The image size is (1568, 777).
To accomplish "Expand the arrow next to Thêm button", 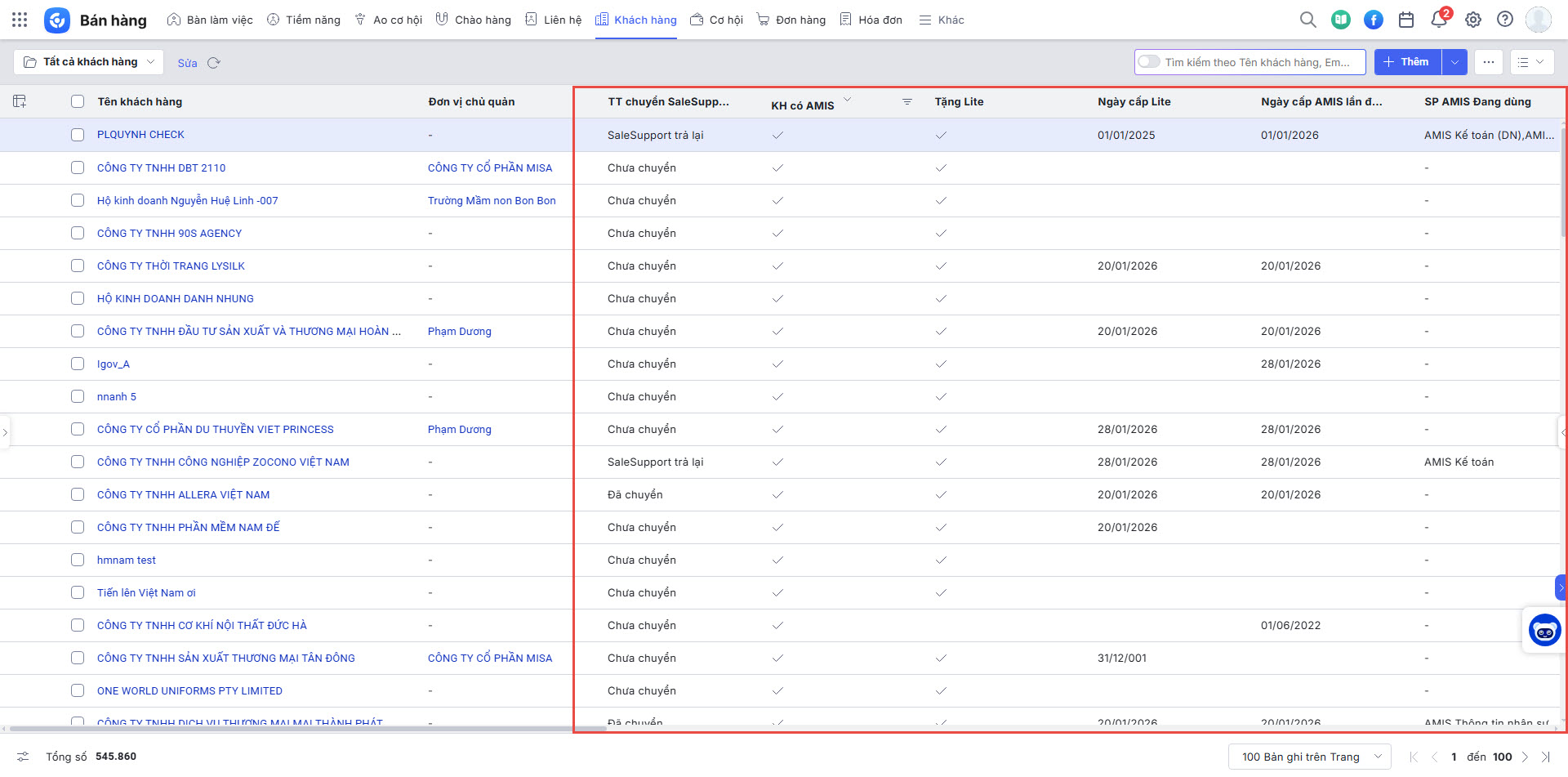I will pos(1454,62).
